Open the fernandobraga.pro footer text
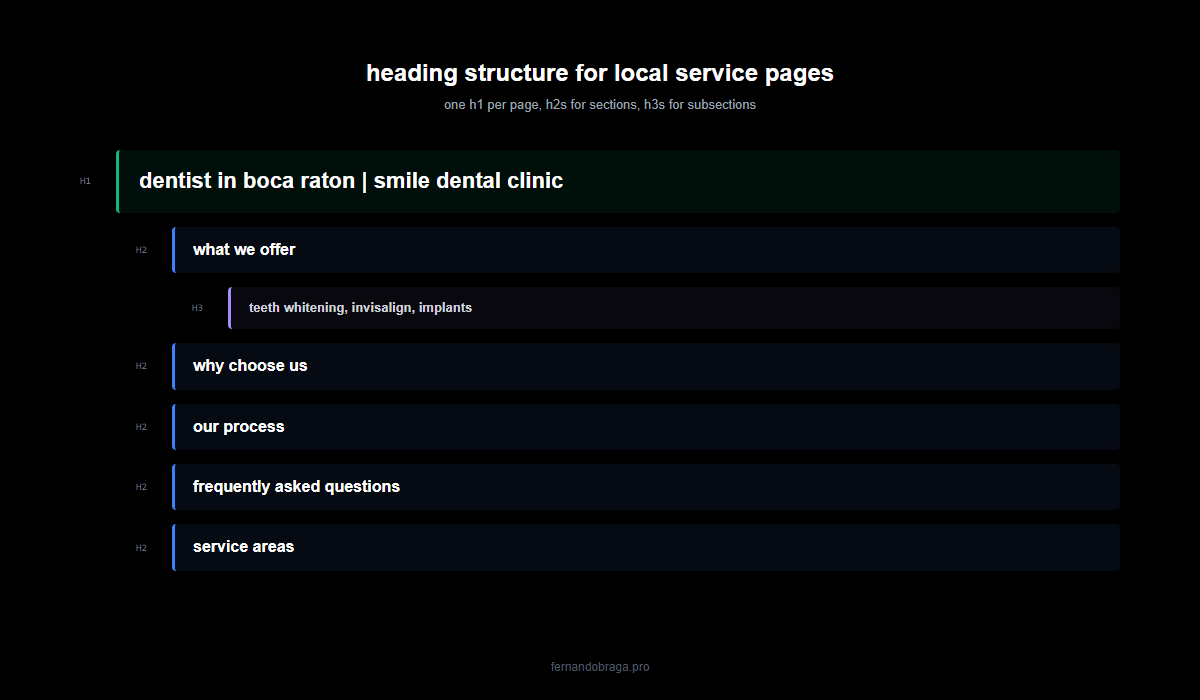This screenshot has width=1200, height=700. pyautogui.click(x=600, y=667)
